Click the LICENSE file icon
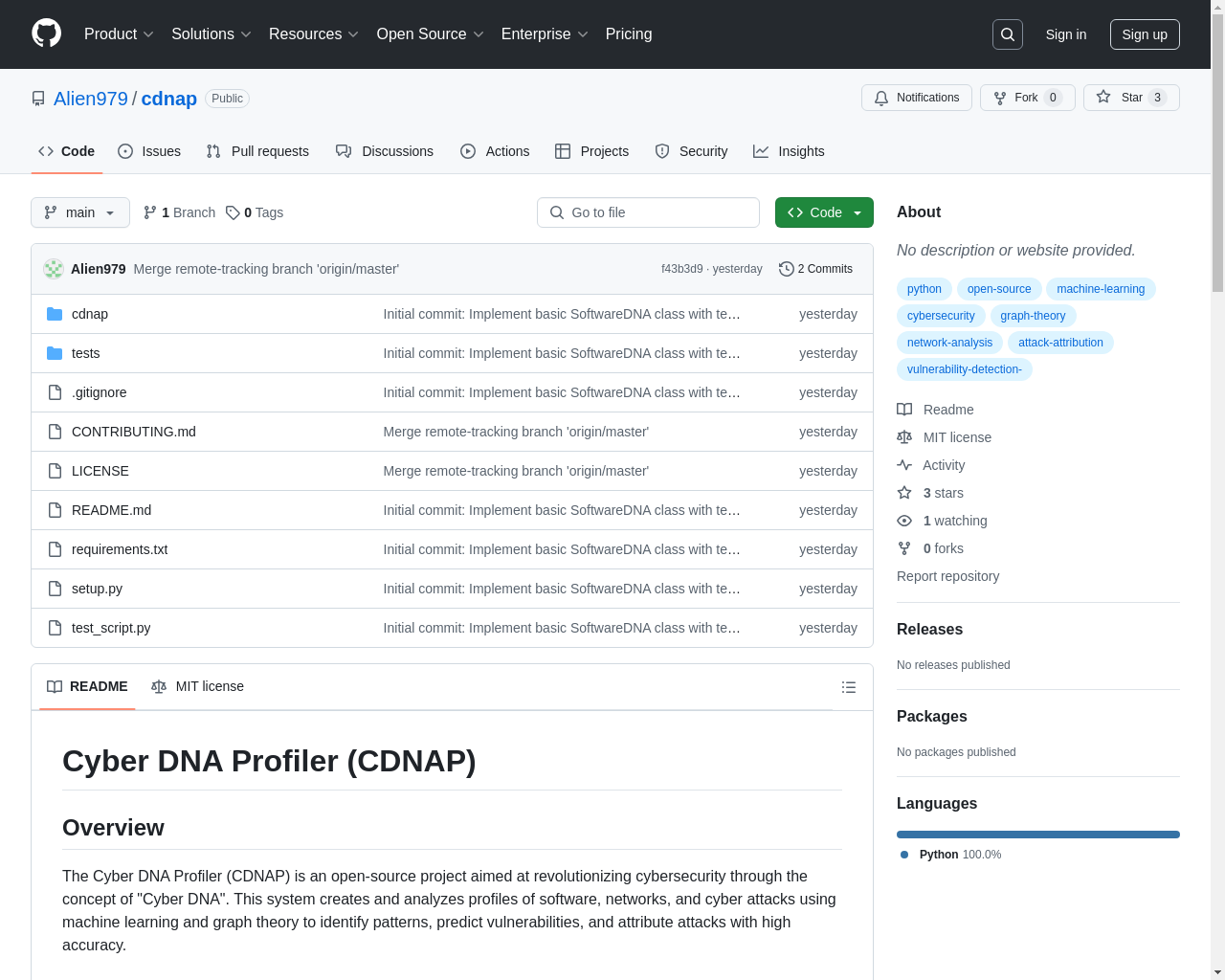This screenshot has width=1225, height=980. pos(55,471)
